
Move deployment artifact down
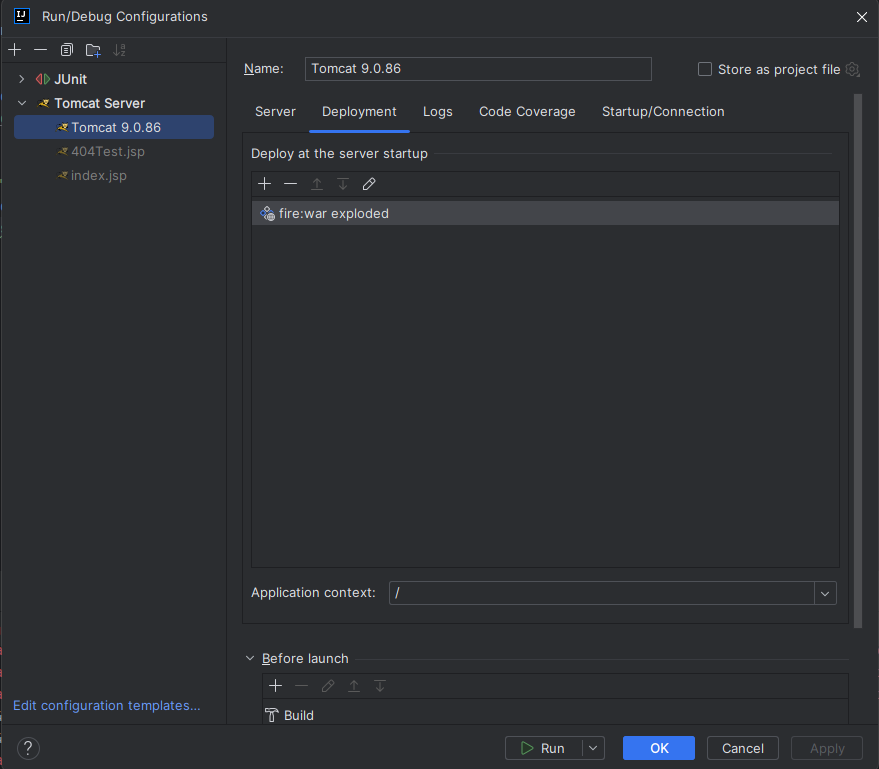[343, 184]
